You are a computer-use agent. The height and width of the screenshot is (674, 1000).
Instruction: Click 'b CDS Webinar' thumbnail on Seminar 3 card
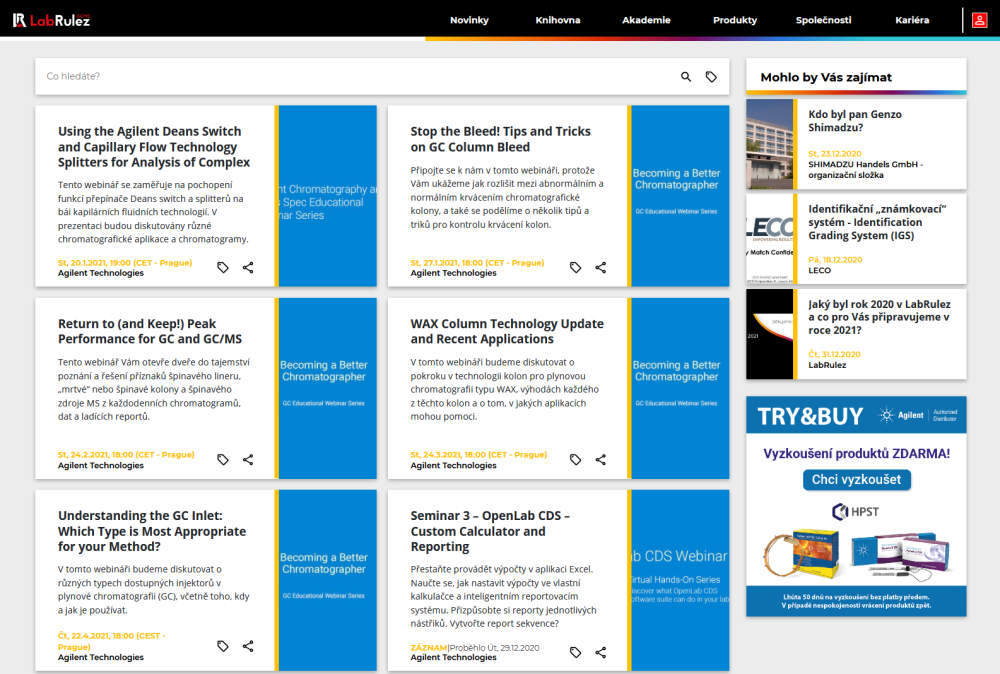coord(680,580)
